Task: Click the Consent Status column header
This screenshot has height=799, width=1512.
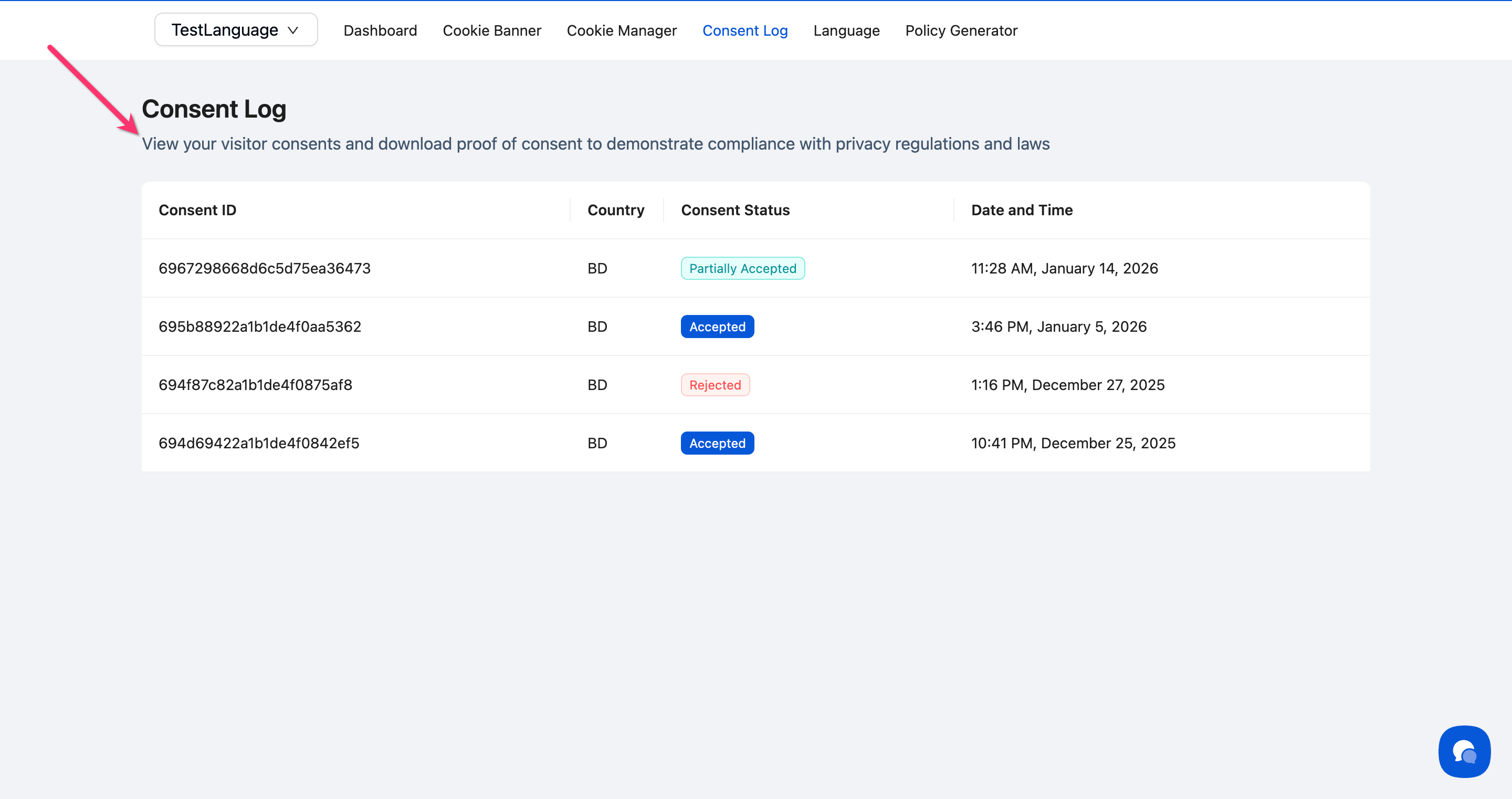Action: point(735,210)
